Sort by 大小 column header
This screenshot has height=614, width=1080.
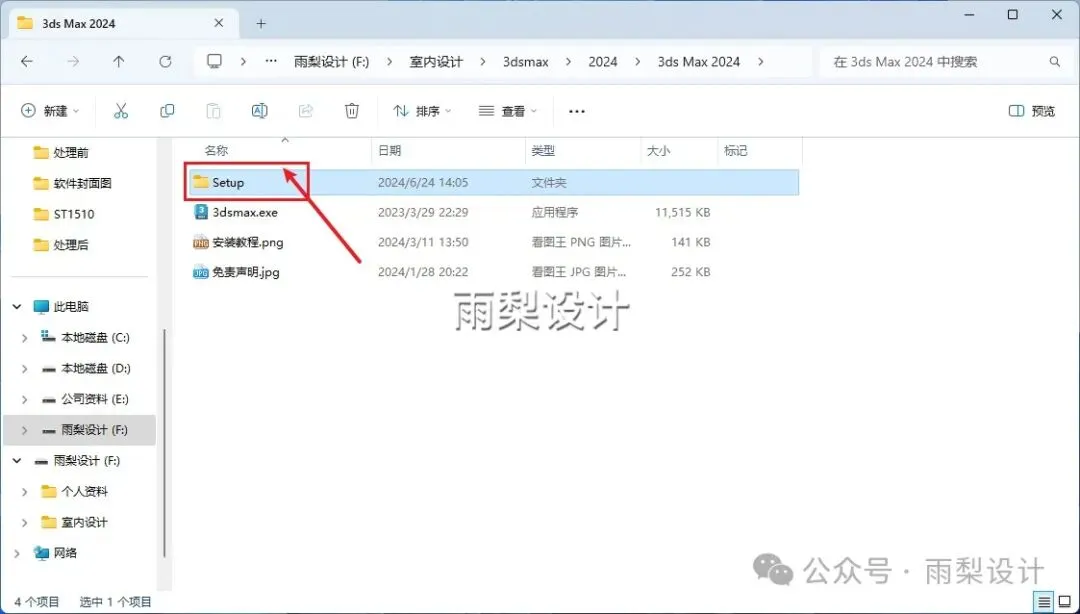(658, 150)
